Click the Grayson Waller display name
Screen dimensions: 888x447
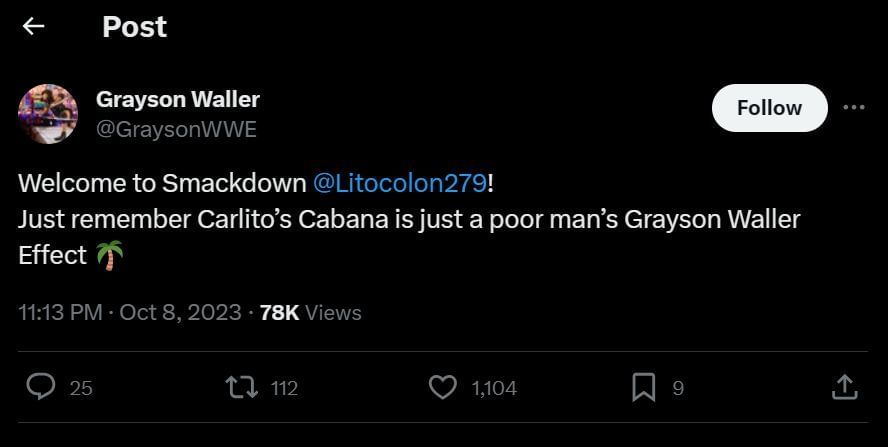coord(177,99)
